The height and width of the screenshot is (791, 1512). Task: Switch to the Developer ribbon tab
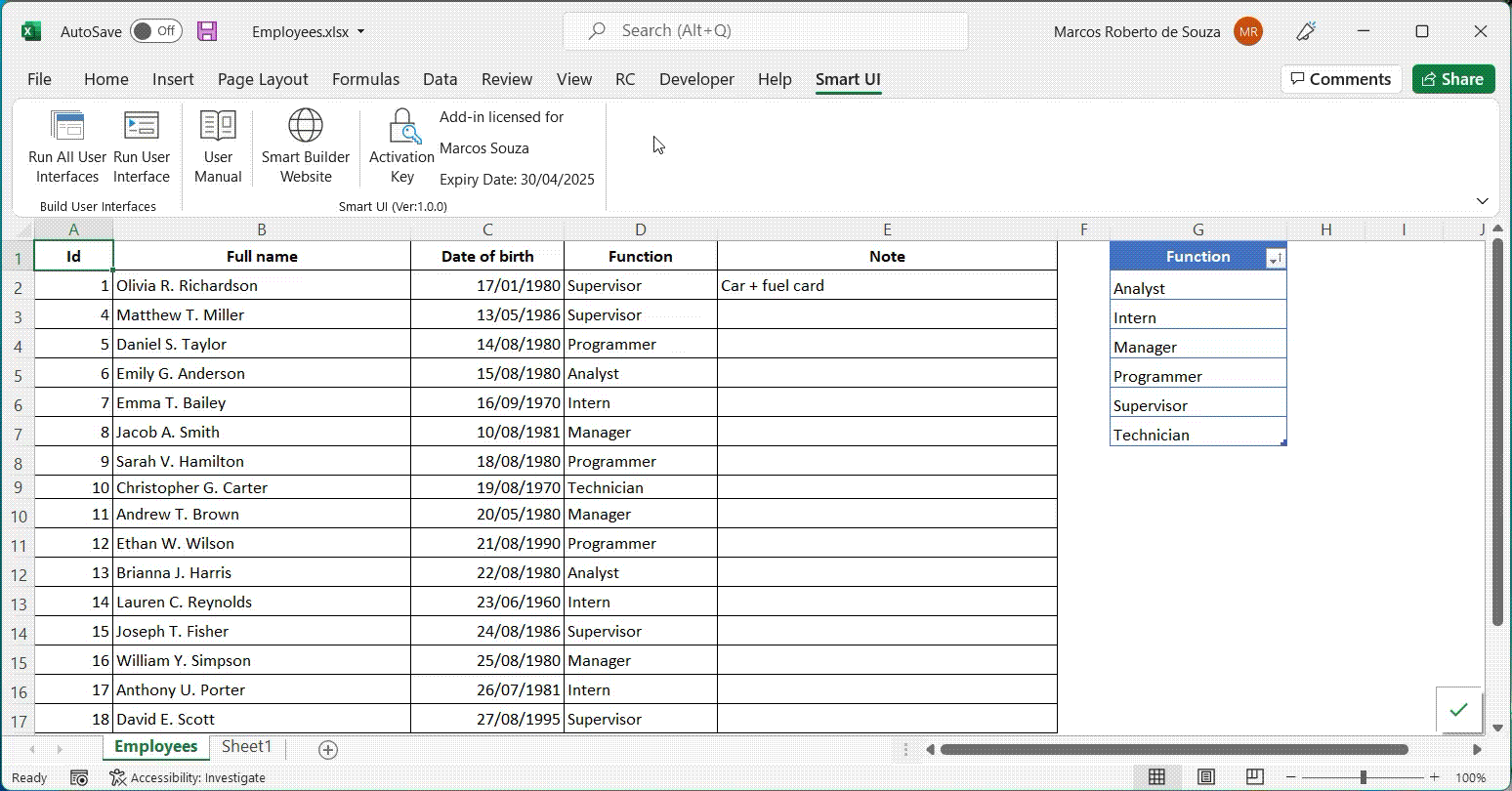point(695,79)
